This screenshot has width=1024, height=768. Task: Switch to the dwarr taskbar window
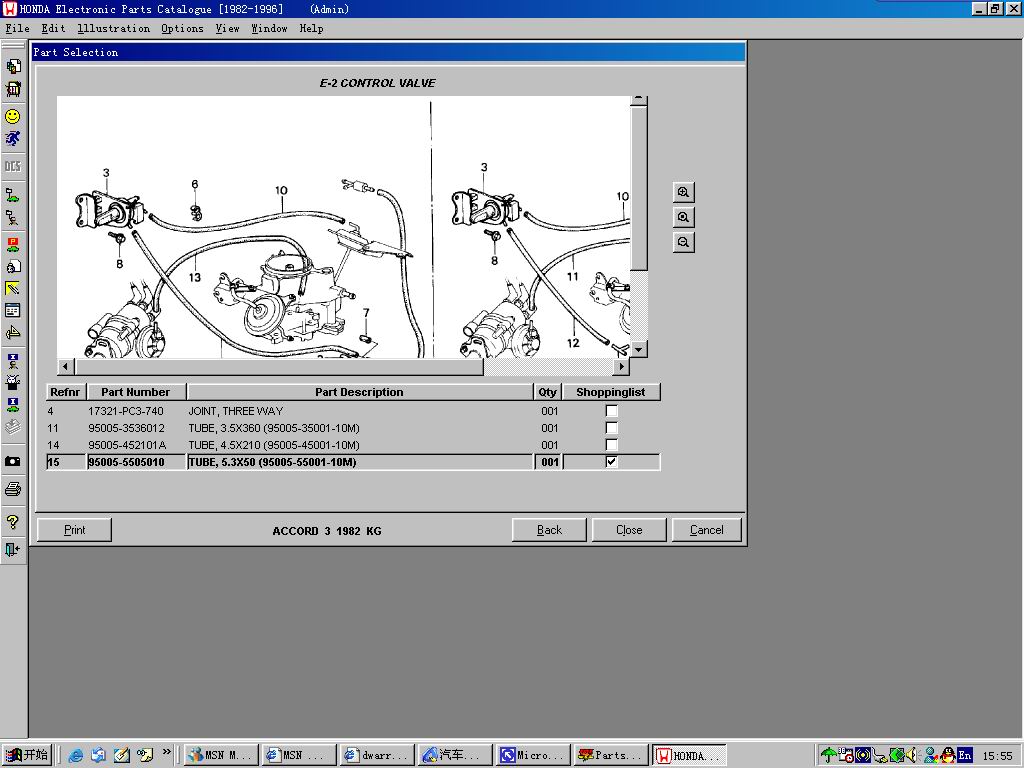(x=377, y=755)
